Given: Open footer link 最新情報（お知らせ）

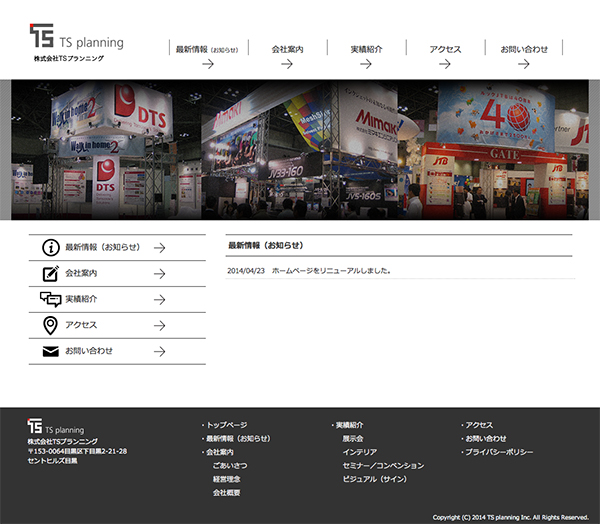Looking at the screenshot, I should pyautogui.click(x=238, y=439).
